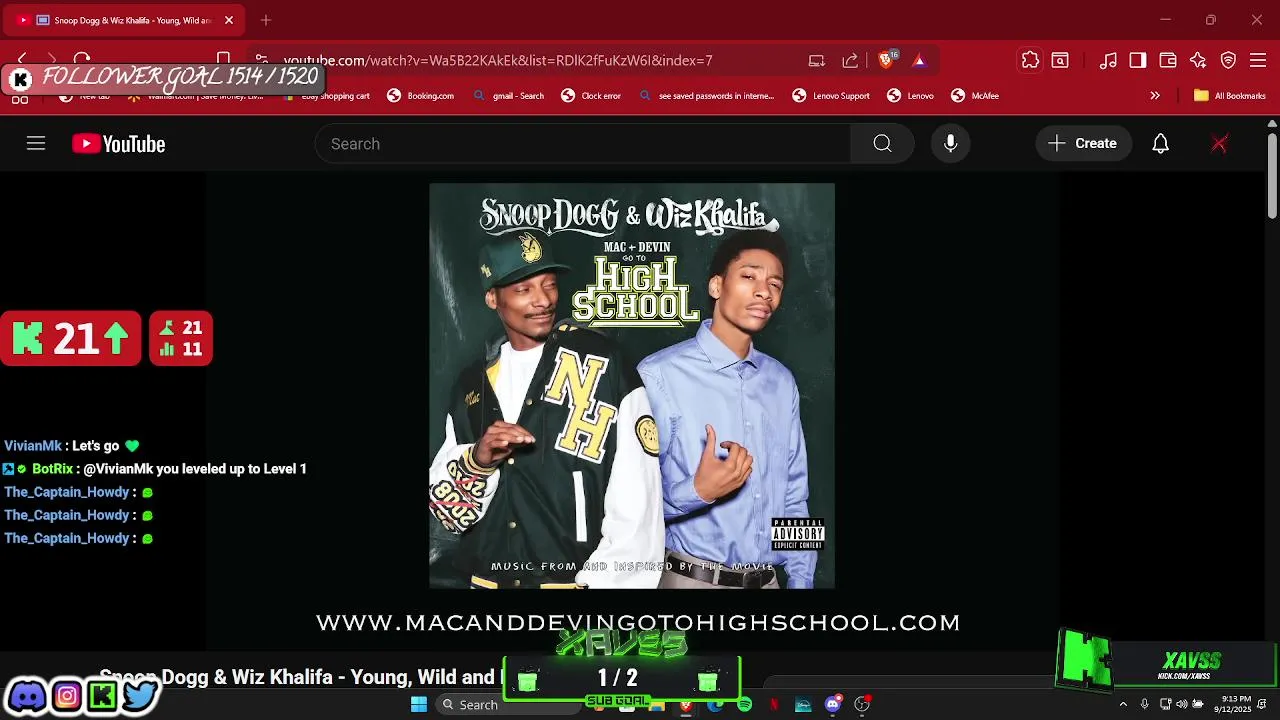1280x720 pixels.
Task: Open a new browser tab
Action: (266, 20)
